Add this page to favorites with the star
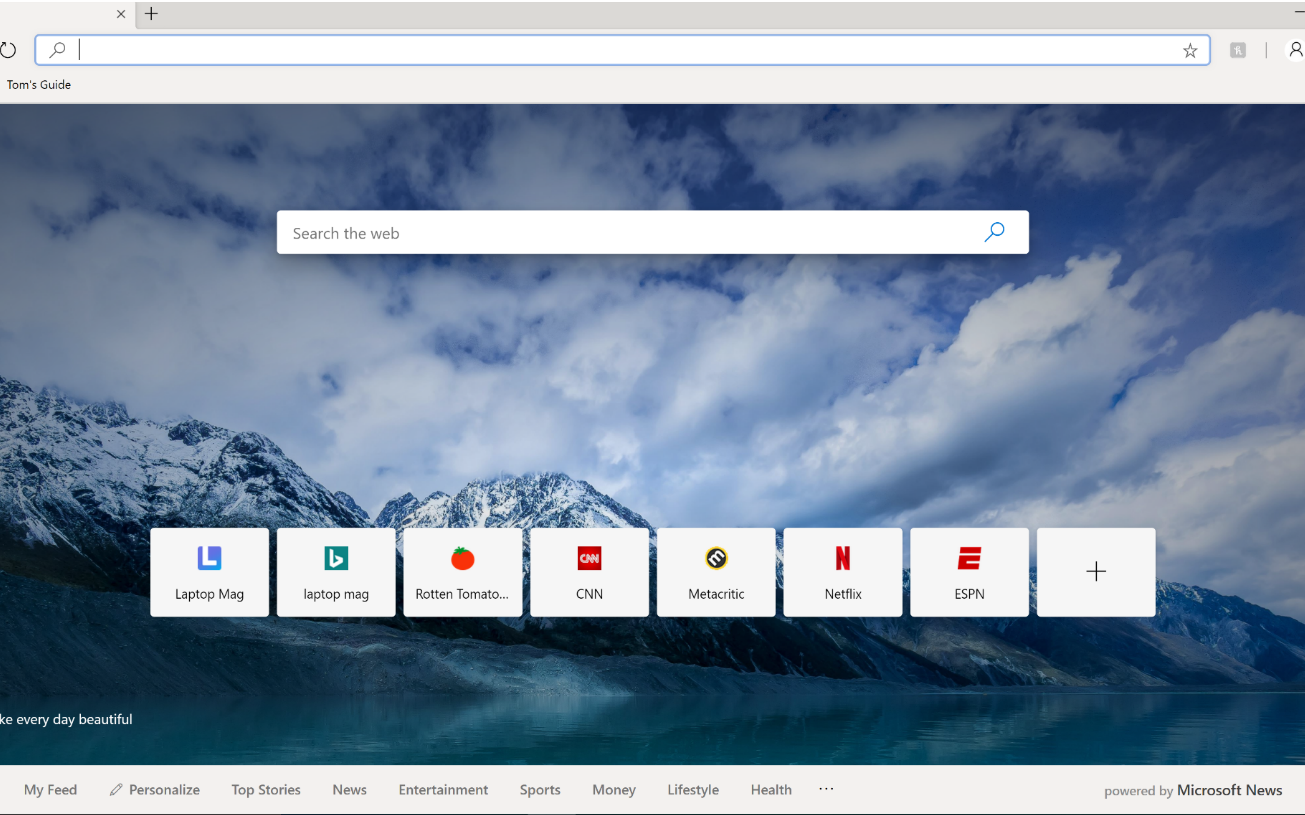Screen dimensions: 1305x815 1190,50
